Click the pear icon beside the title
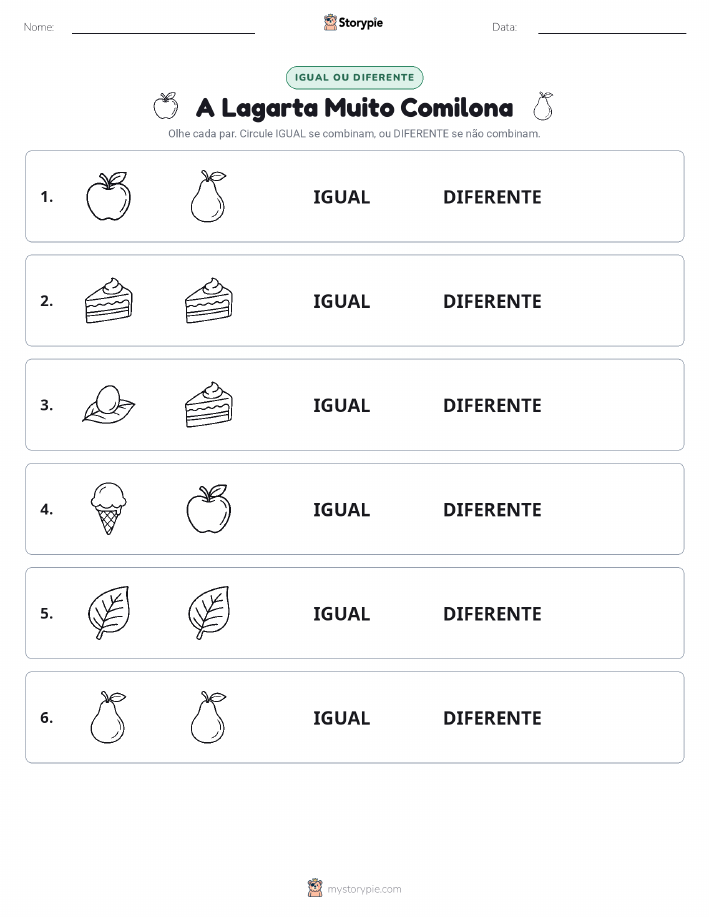 click(x=543, y=106)
